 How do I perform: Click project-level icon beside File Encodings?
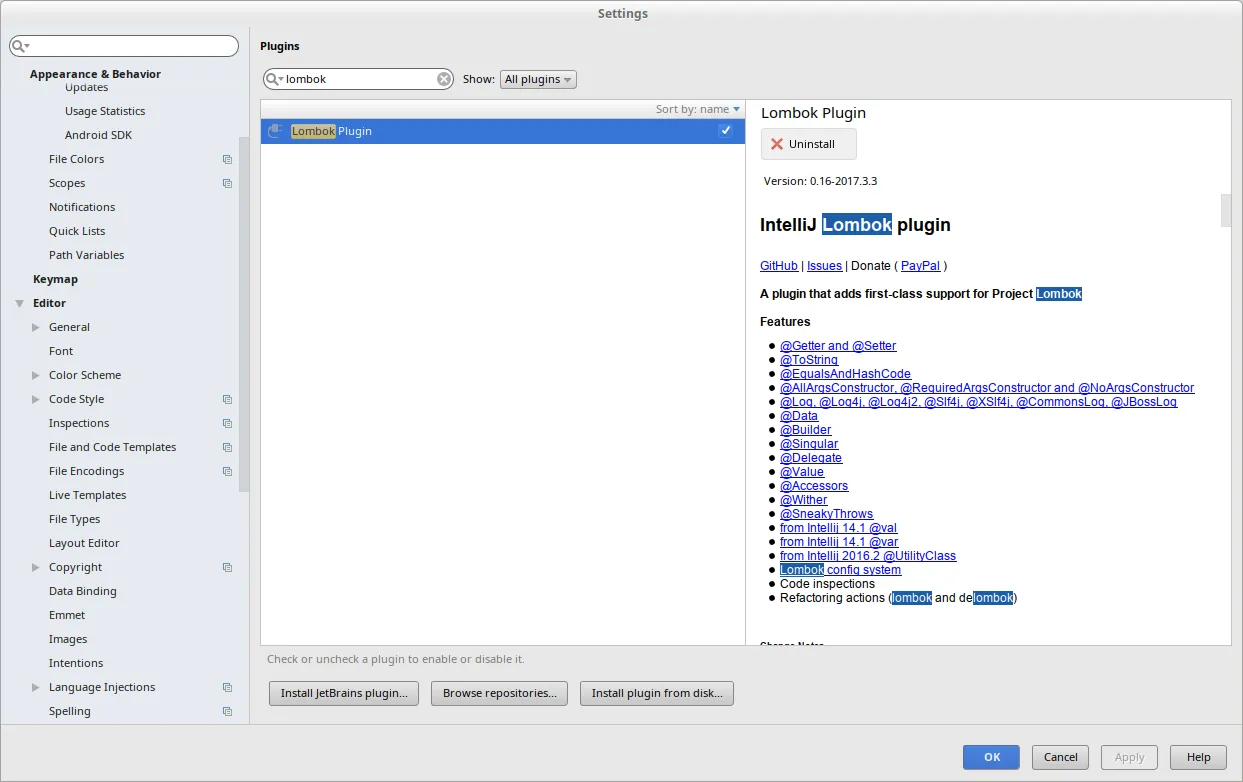[x=227, y=471]
